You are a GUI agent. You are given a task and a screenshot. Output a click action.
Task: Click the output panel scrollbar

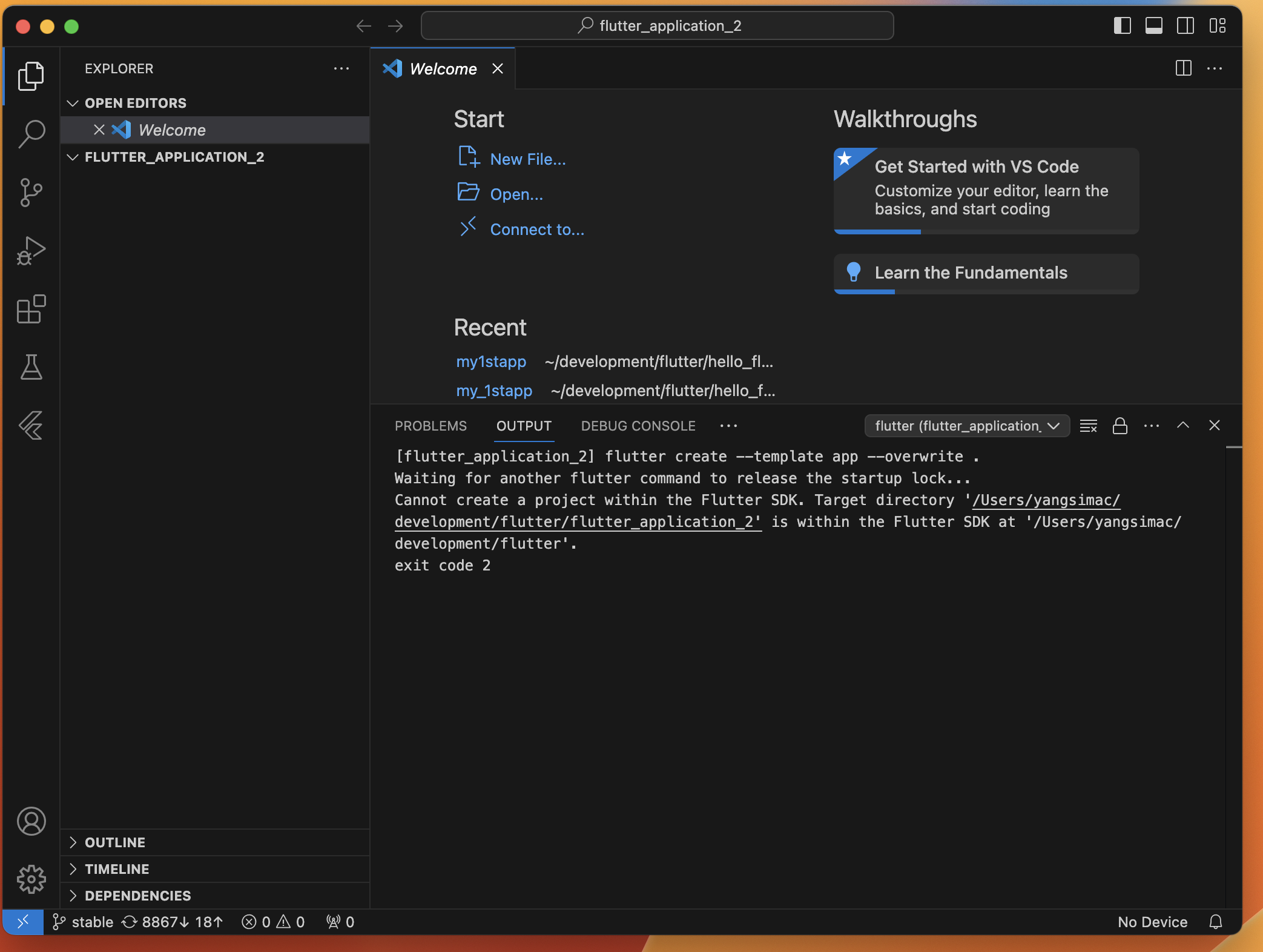[x=1233, y=677]
